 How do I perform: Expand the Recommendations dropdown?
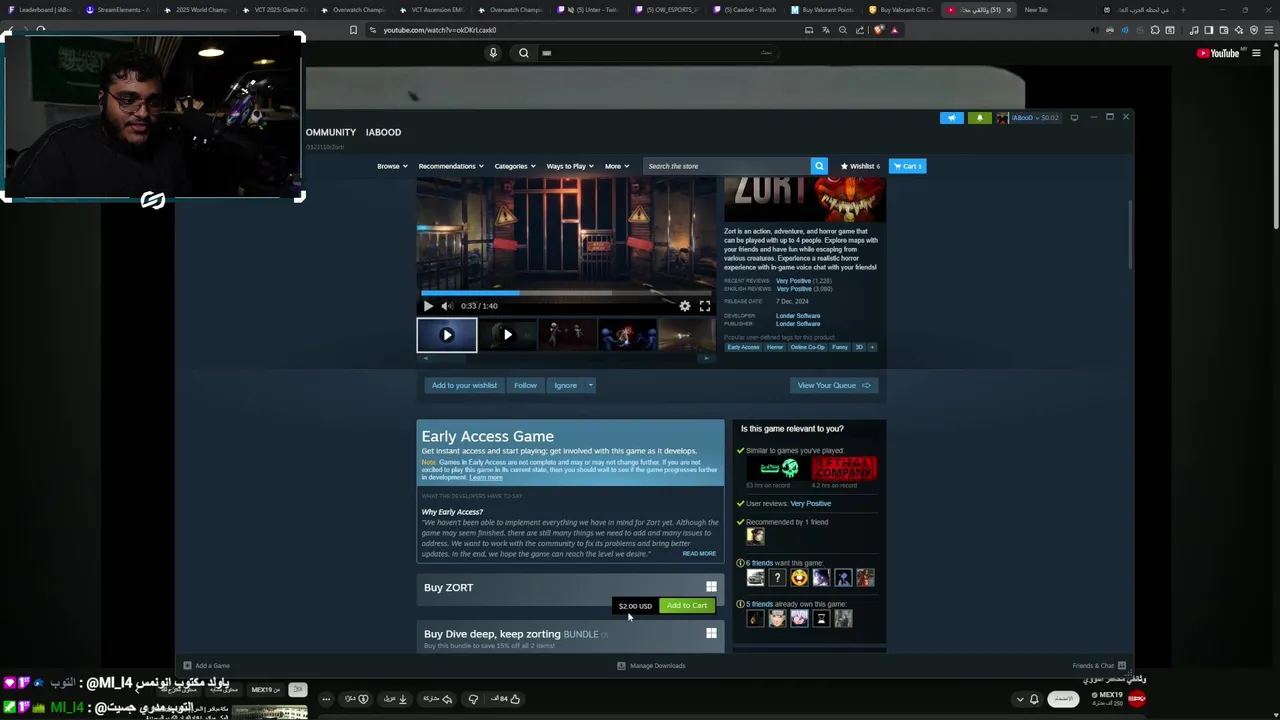[x=451, y=166]
